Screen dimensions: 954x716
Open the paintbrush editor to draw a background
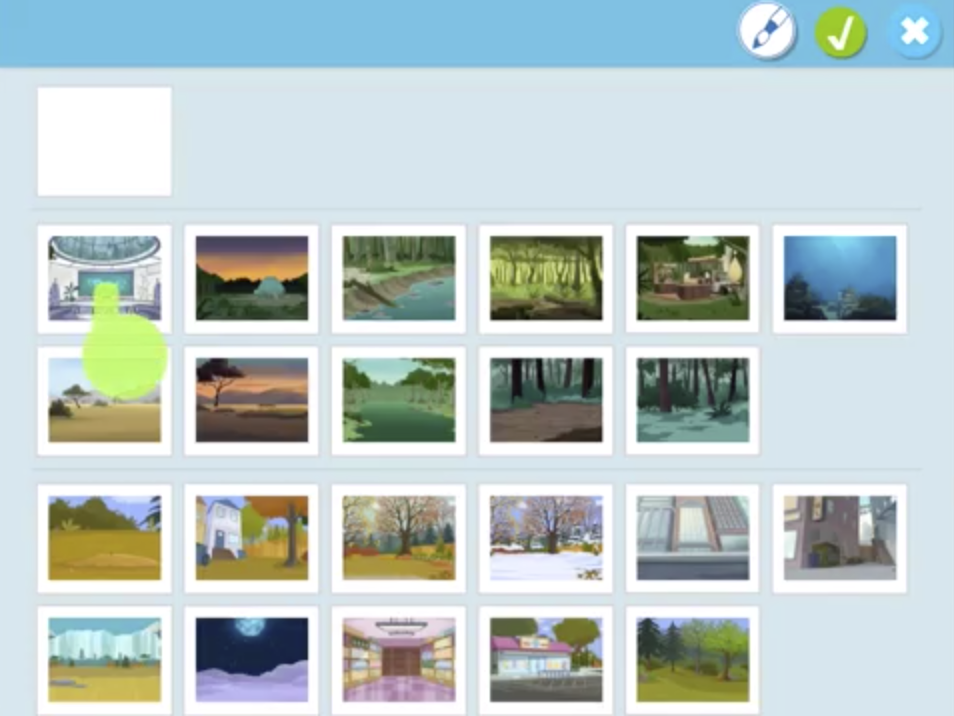point(767,33)
